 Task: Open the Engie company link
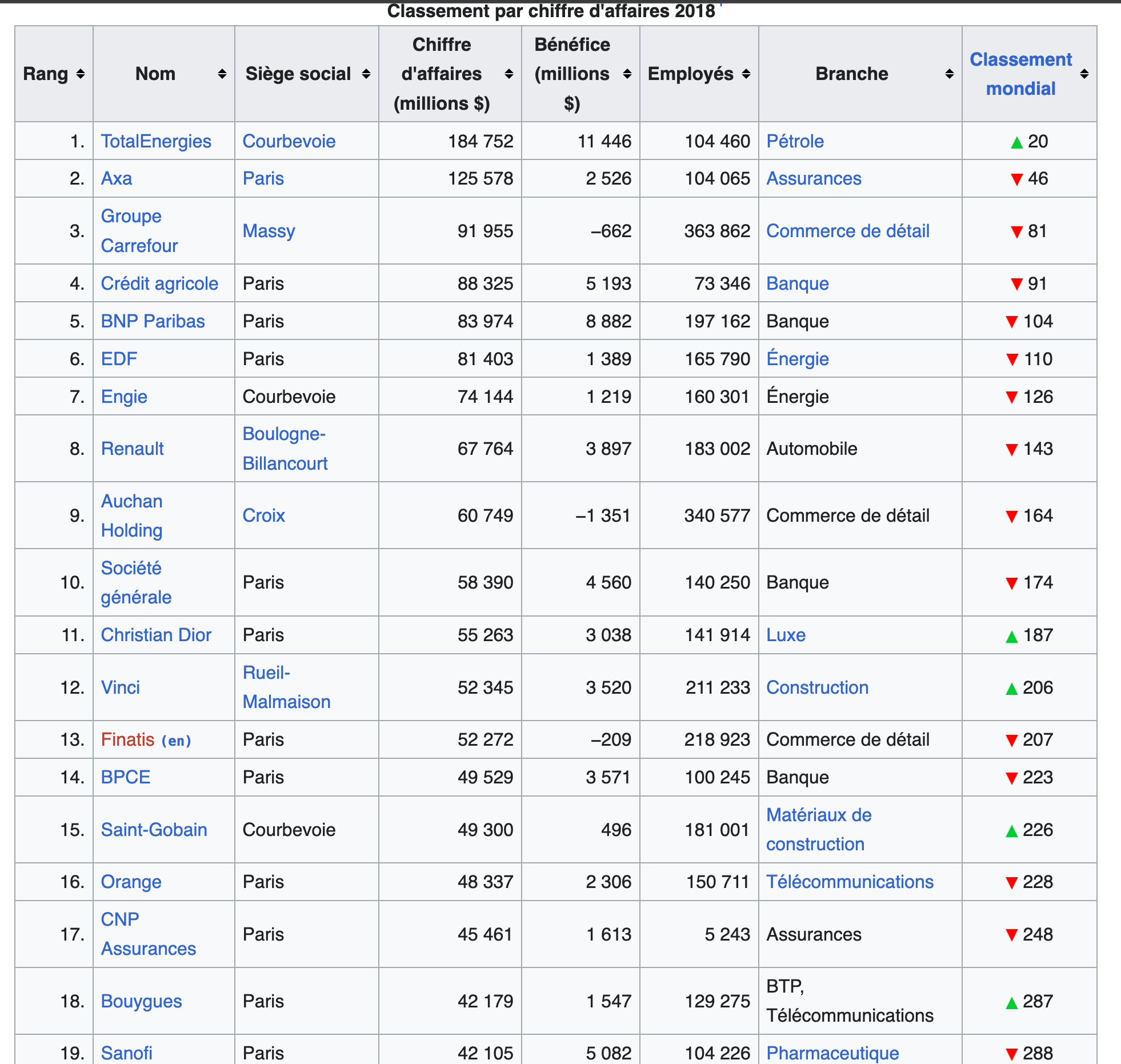(124, 397)
